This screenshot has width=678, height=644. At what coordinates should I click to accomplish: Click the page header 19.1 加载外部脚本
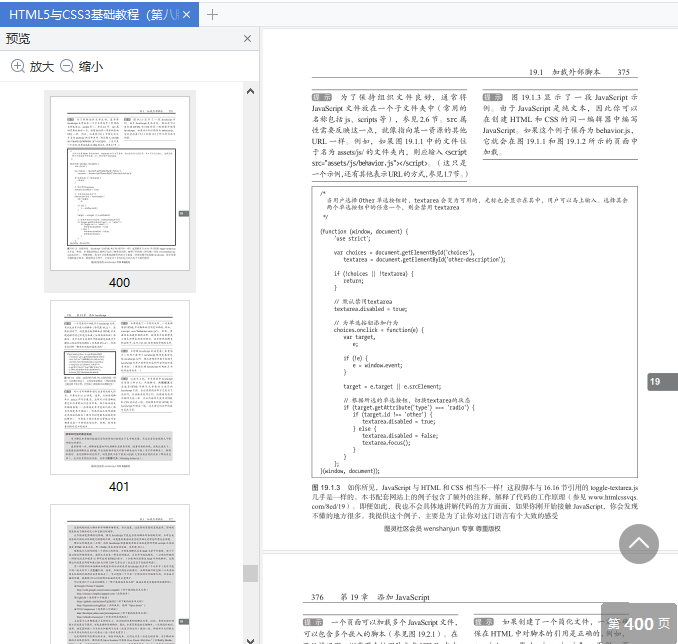point(564,72)
